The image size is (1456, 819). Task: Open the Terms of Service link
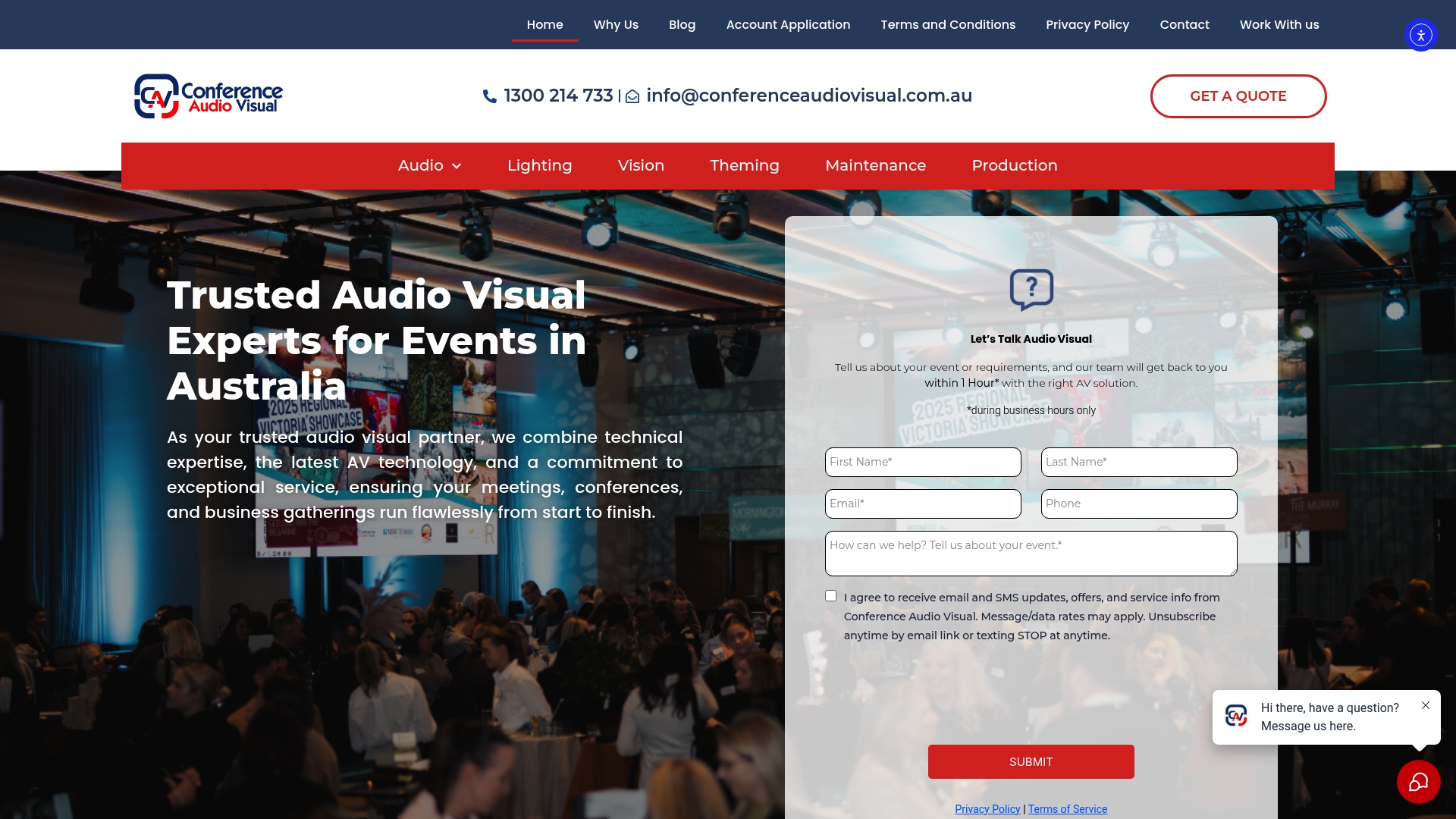coord(1067,809)
